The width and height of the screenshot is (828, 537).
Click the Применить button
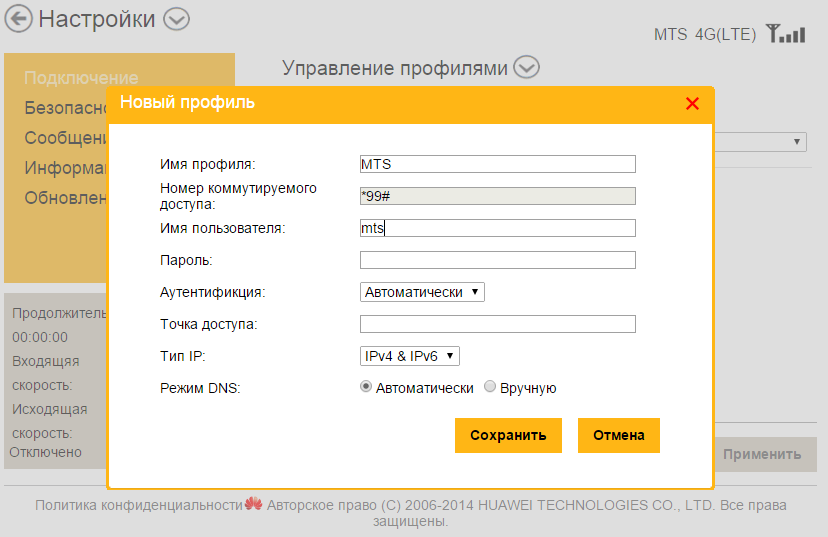[762, 454]
